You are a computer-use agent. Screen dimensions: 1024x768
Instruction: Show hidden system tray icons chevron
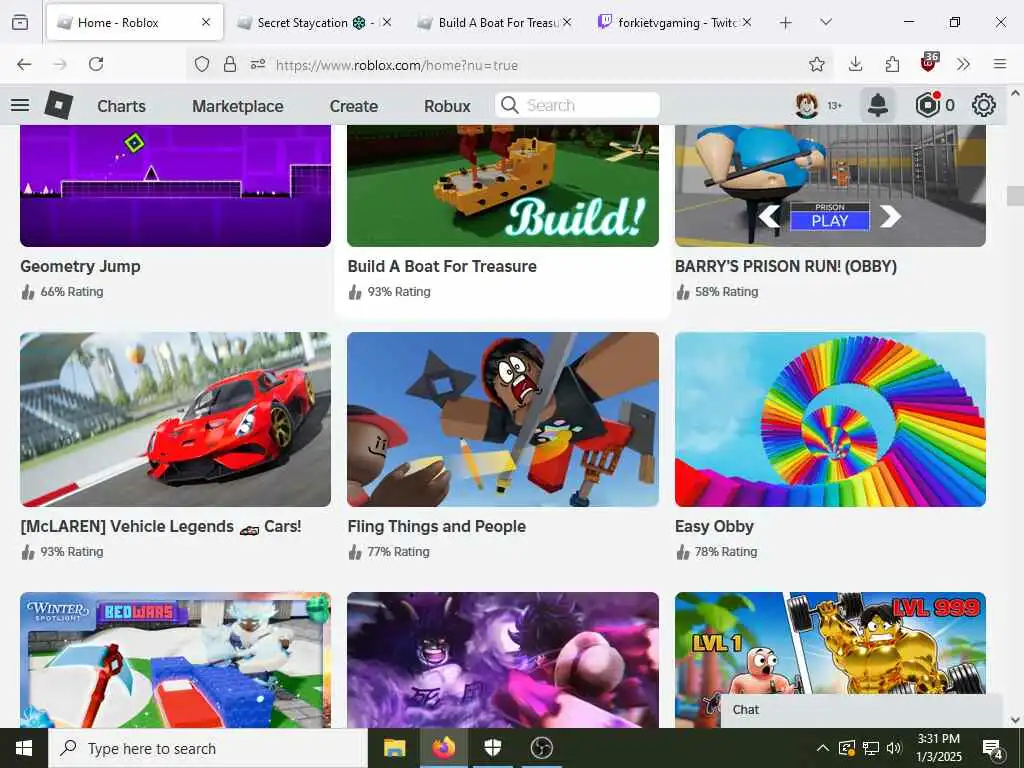[x=823, y=748]
